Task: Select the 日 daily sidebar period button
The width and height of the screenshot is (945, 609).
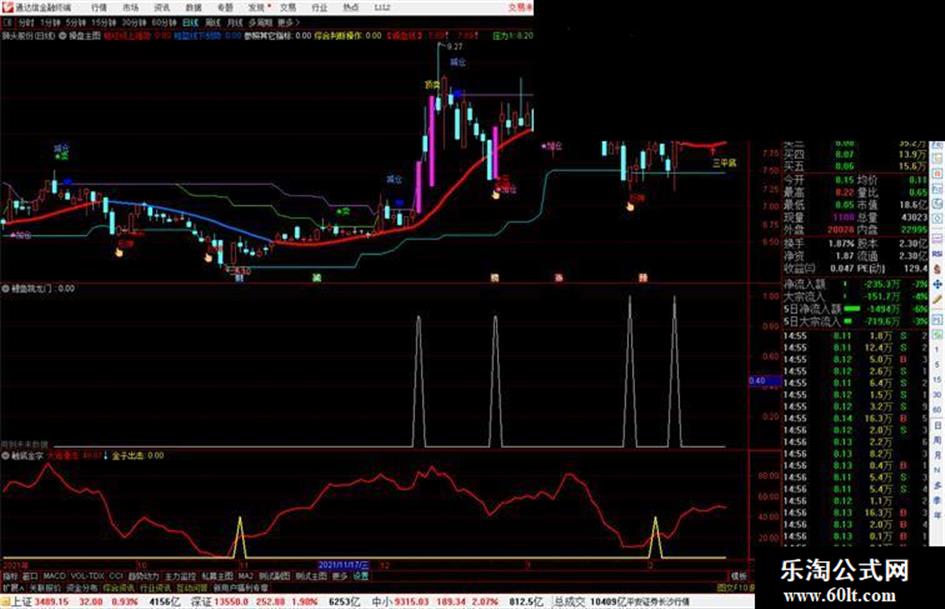Action: point(937,425)
